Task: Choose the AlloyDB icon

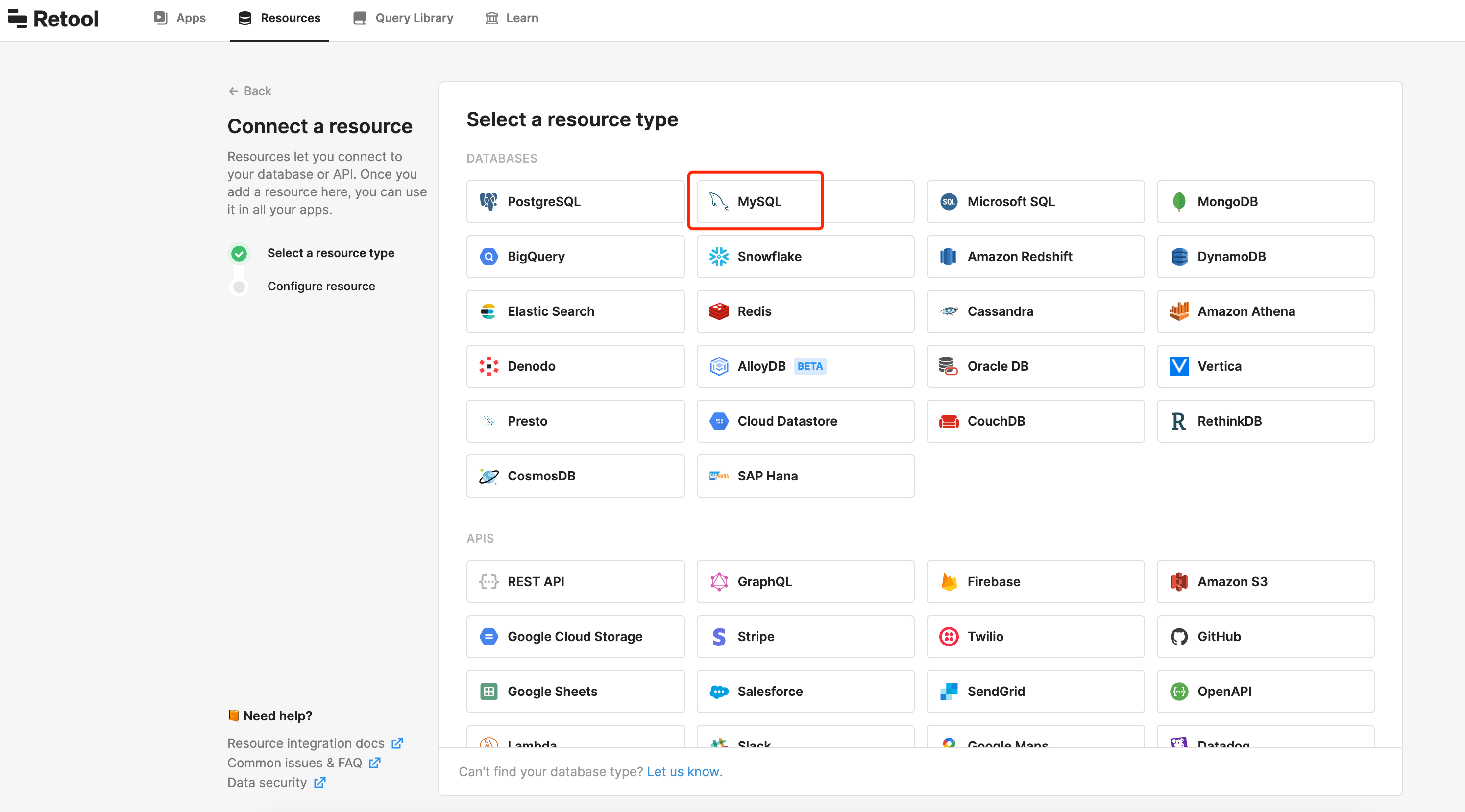Action: point(719,367)
